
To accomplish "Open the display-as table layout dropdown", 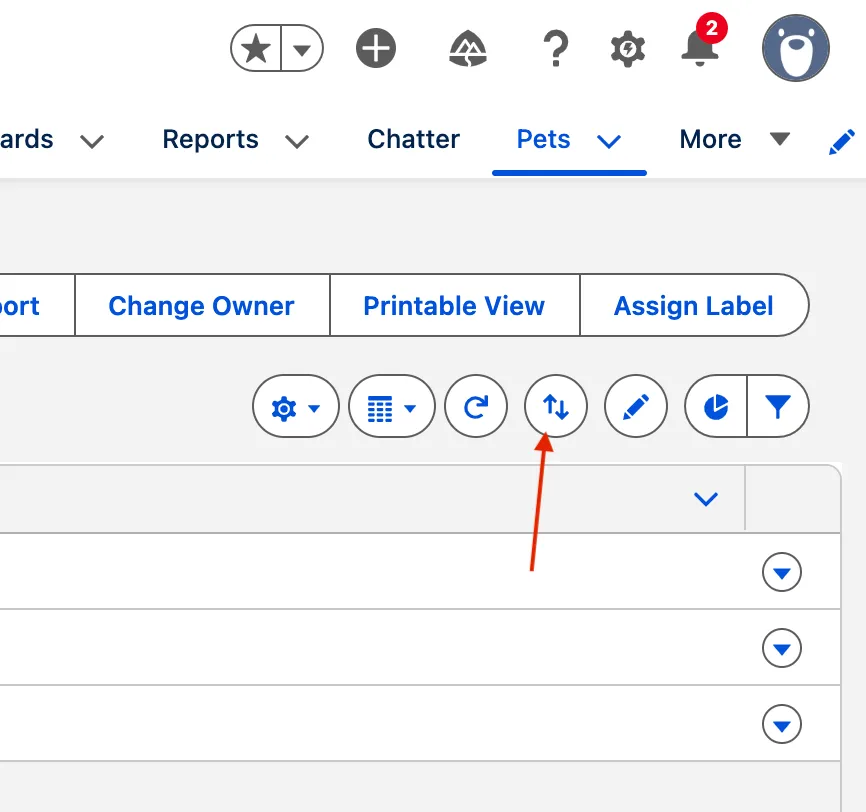I will tap(391, 407).
